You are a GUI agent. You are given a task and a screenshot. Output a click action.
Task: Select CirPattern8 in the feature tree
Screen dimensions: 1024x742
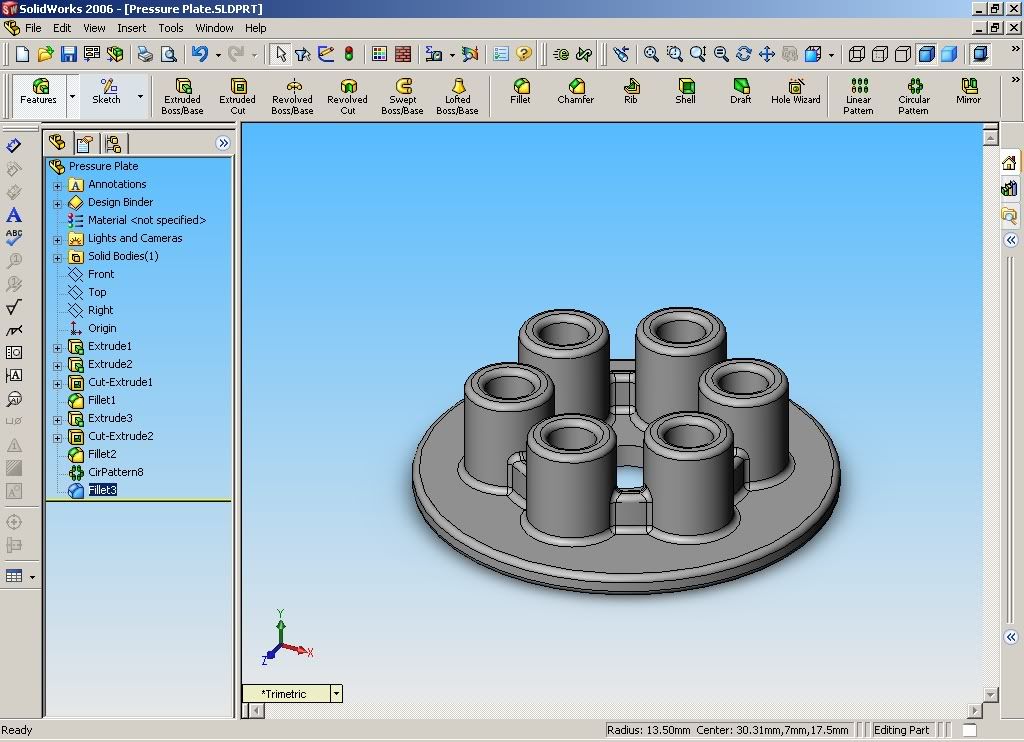click(115, 472)
